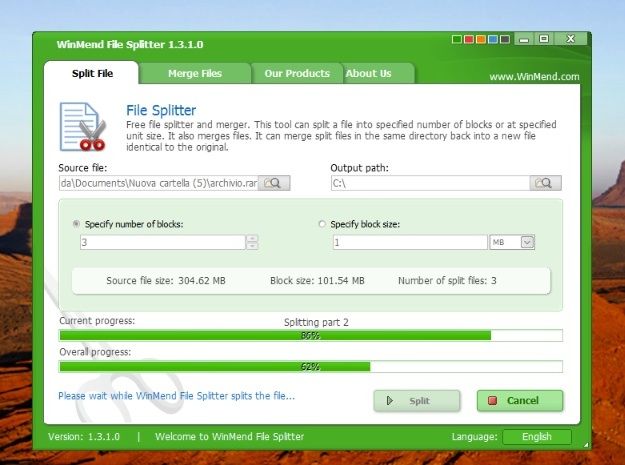Cancel the splitting operation
The width and height of the screenshot is (625, 465).
(x=520, y=400)
